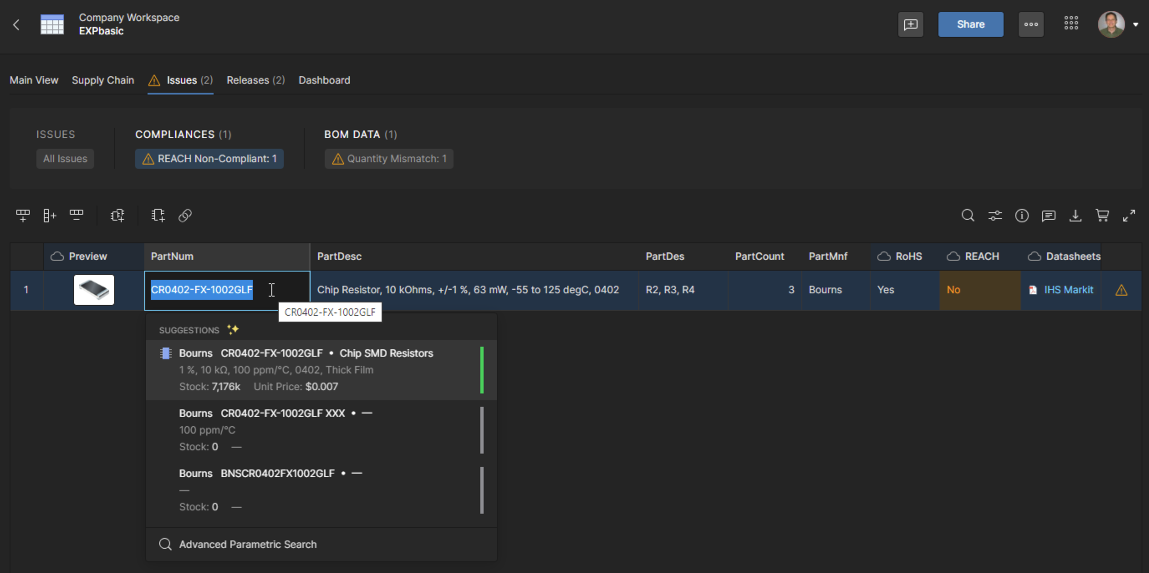This screenshot has height=573, width=1149.
Task: Select the All Issues filter chip
Action: point(65,159)
